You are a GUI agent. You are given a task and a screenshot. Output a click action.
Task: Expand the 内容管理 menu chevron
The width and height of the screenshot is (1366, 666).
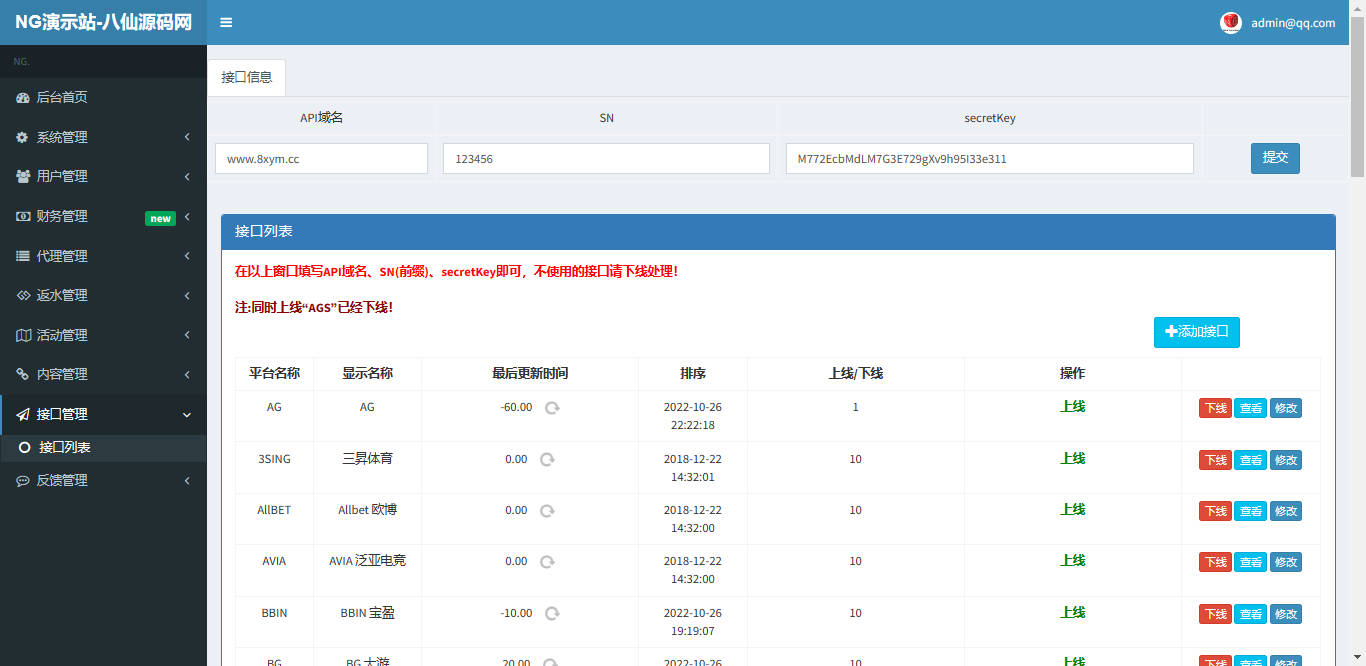click(187, 374)
